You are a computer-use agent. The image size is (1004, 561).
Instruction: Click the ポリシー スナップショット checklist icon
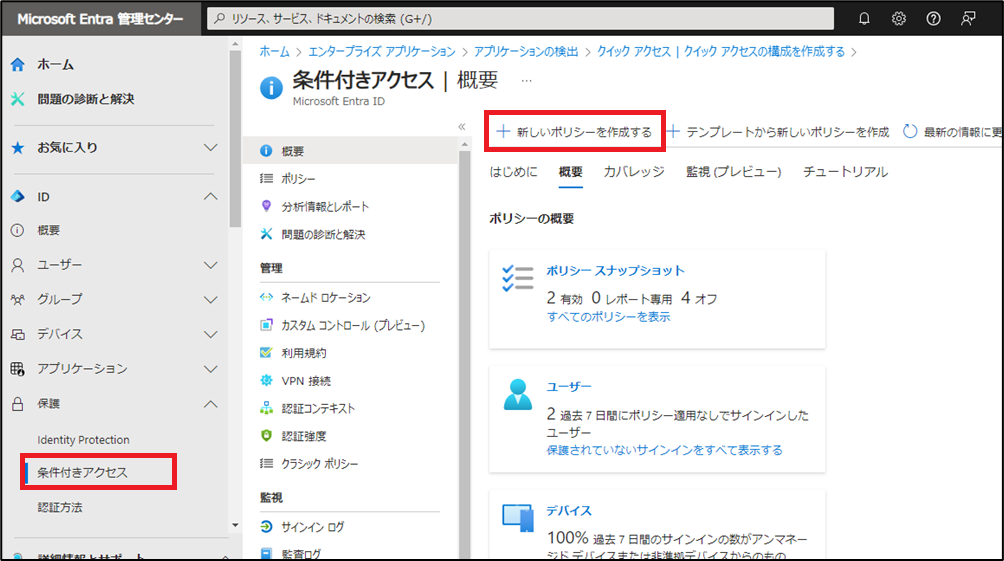pyautogui.click(x=517, y=279)
